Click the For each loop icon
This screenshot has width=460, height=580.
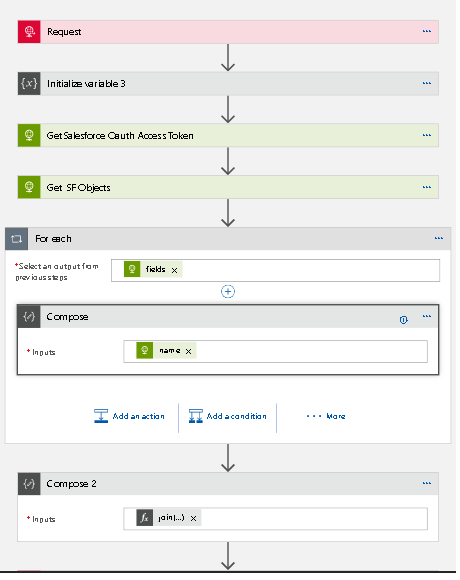click(x=17, y=239)
